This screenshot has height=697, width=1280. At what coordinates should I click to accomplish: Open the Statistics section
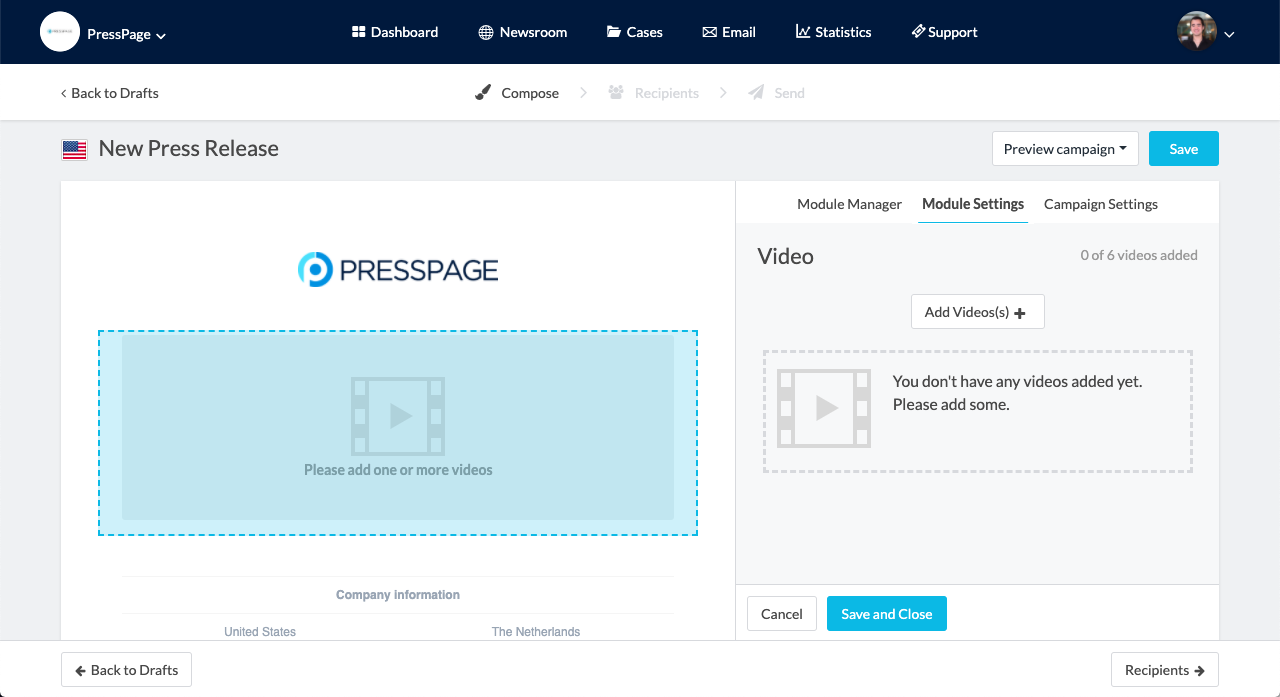click(834, 32)
